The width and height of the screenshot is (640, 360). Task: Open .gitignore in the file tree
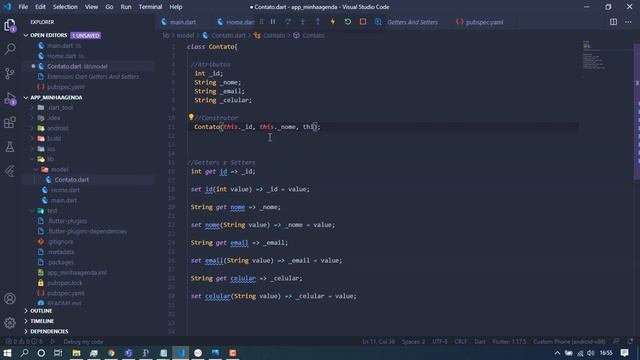click(x=60, y=242)
